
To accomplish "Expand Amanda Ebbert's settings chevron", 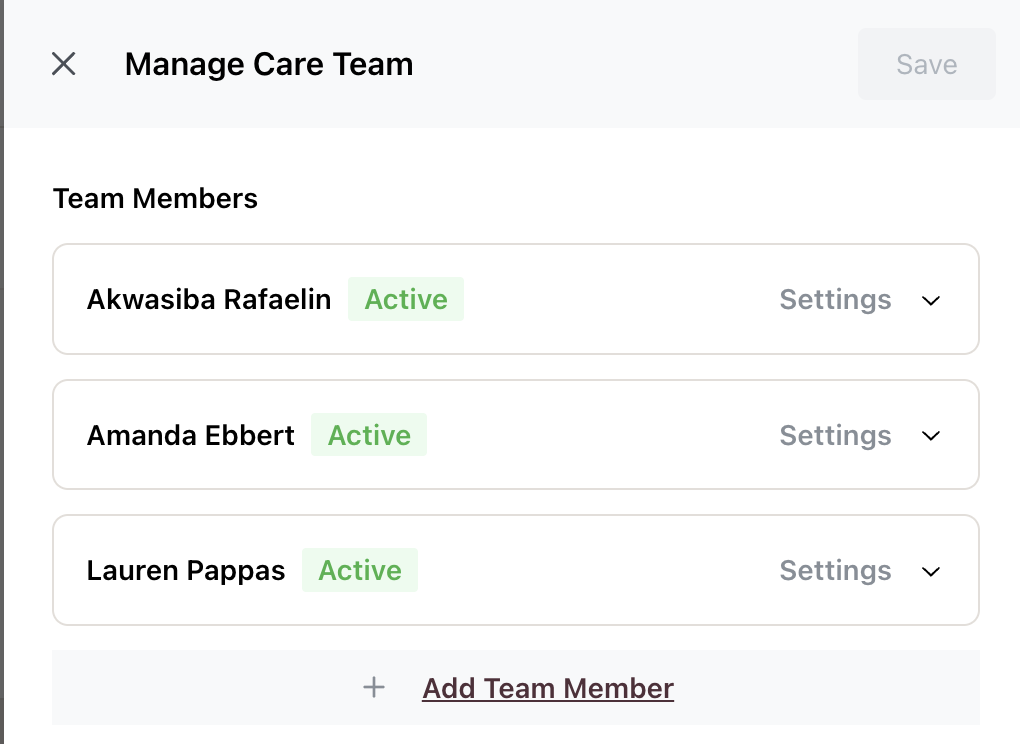I will click(931, 436).
